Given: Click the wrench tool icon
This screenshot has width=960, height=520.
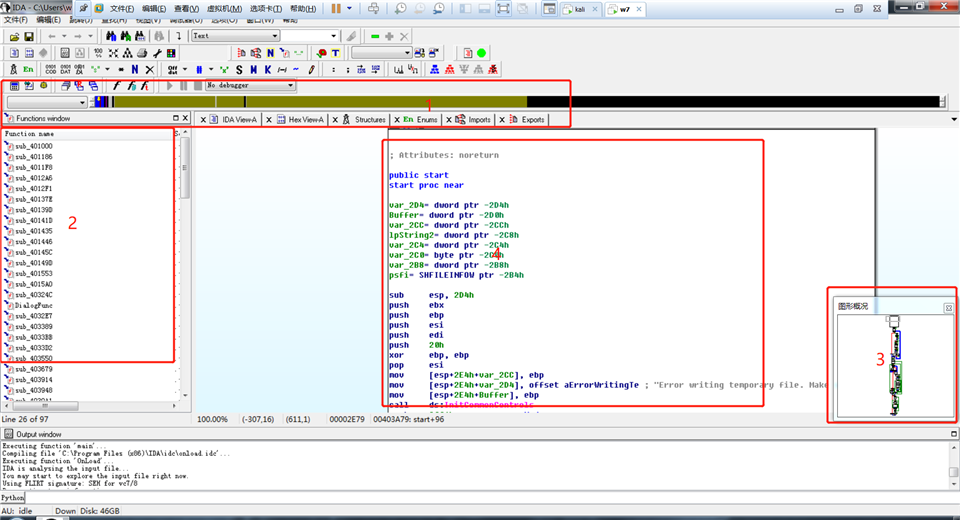Looking at the screenshot, I should 157,53.
